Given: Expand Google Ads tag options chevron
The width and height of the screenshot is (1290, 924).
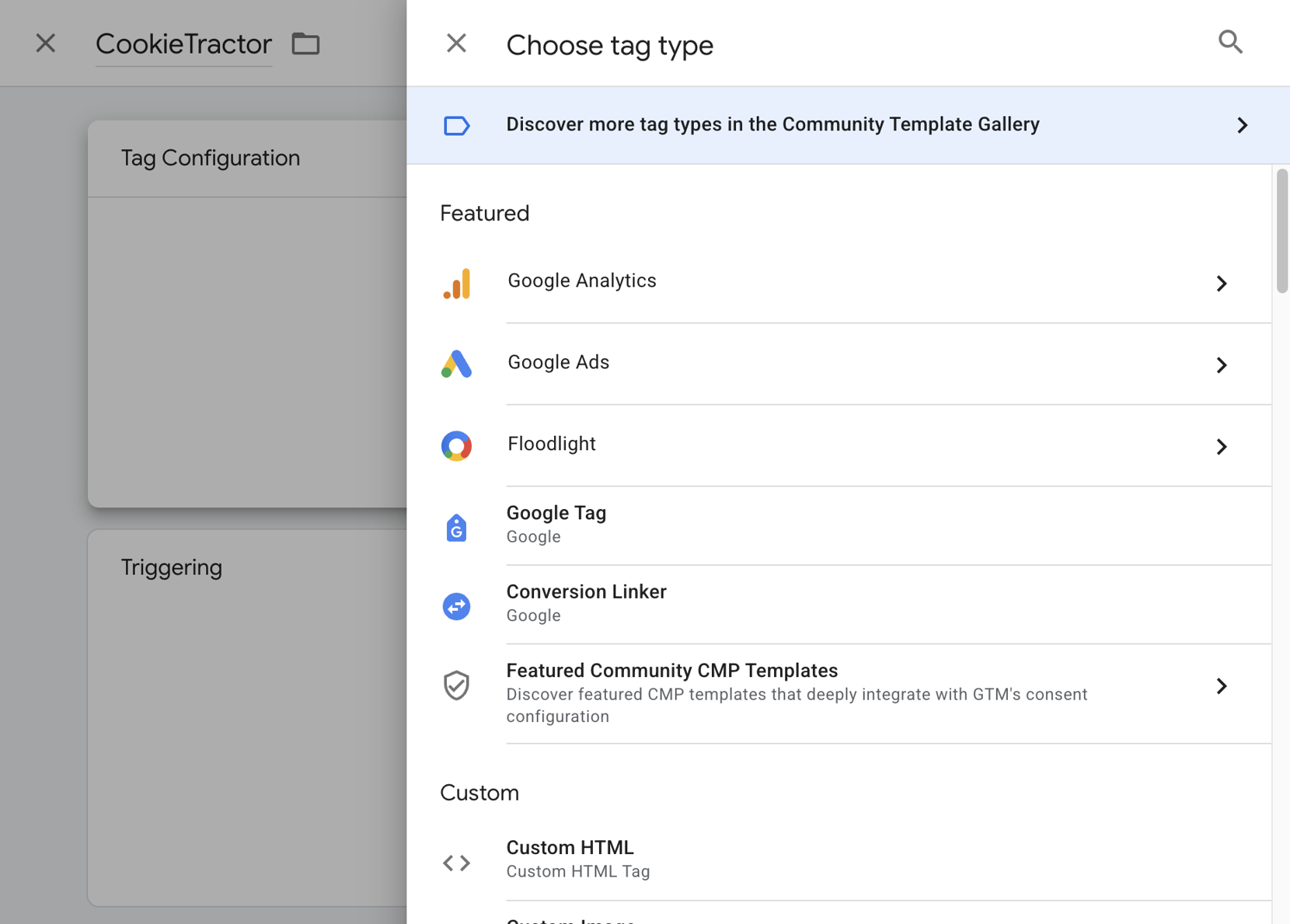Looking at the screenshot, I should tap(1222, 365).
